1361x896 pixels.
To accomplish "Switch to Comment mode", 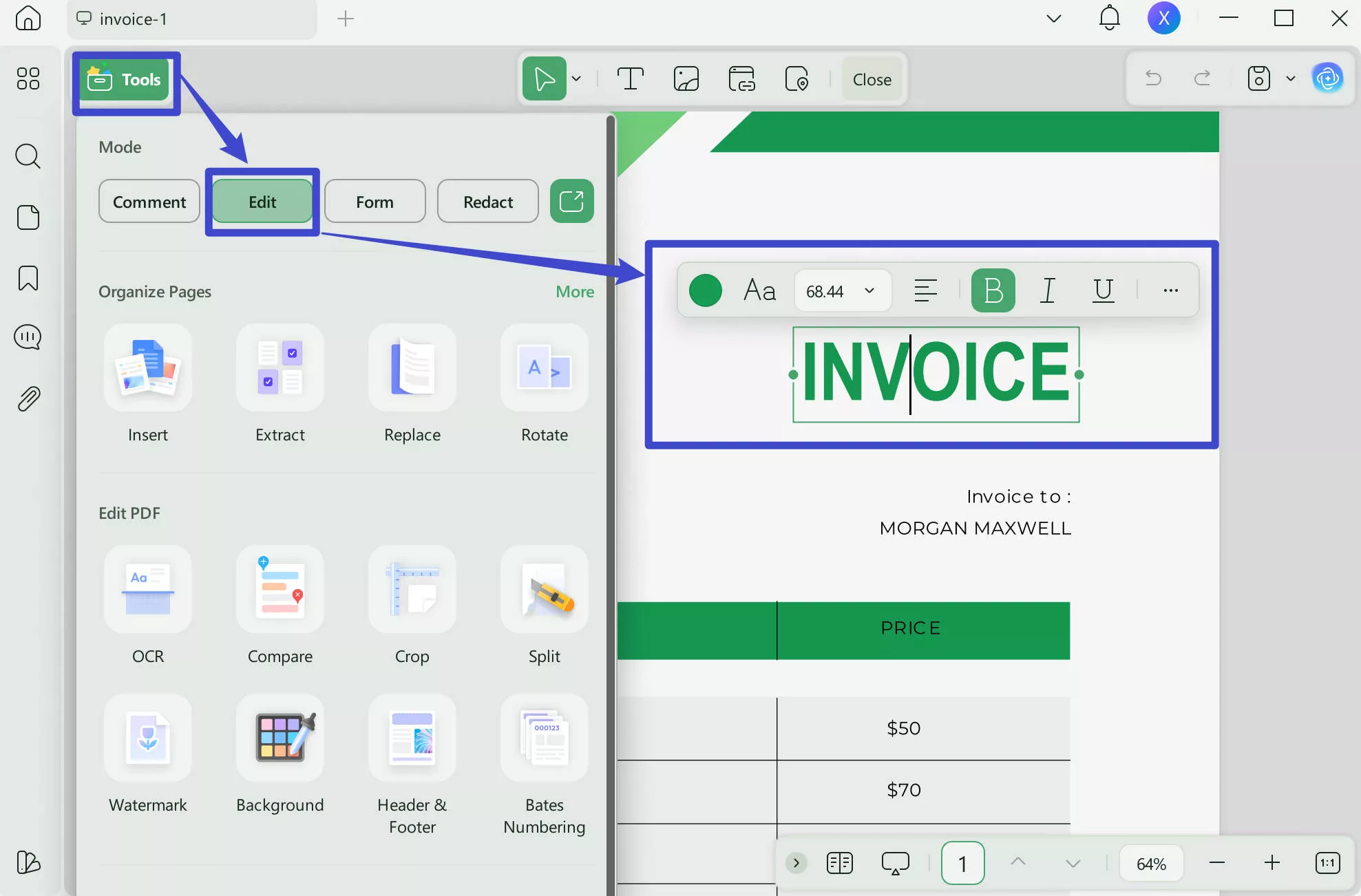I will click(x=149, y=201).
